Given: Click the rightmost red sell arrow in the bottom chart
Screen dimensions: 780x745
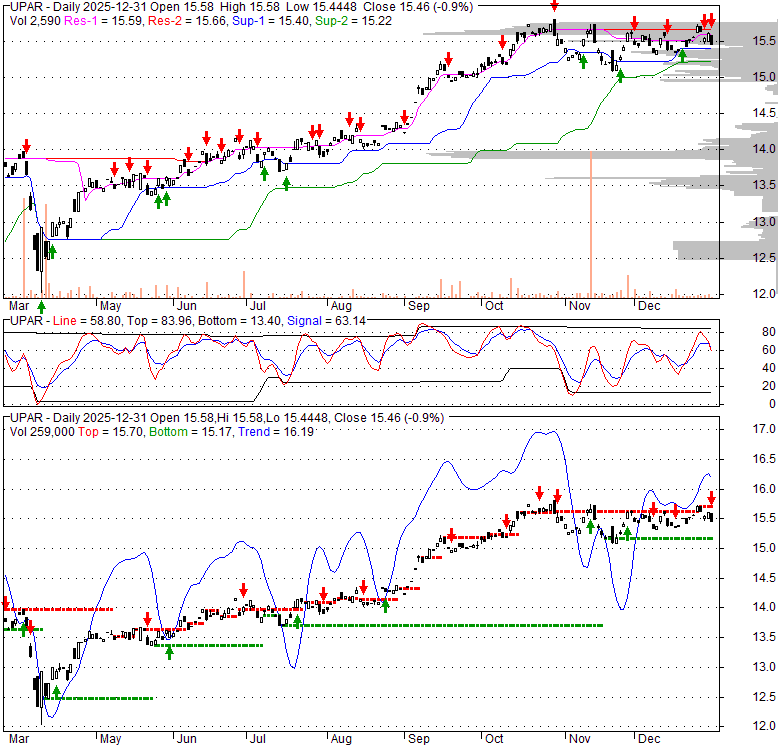Looking at the screenshot, I should pos(711,497).
